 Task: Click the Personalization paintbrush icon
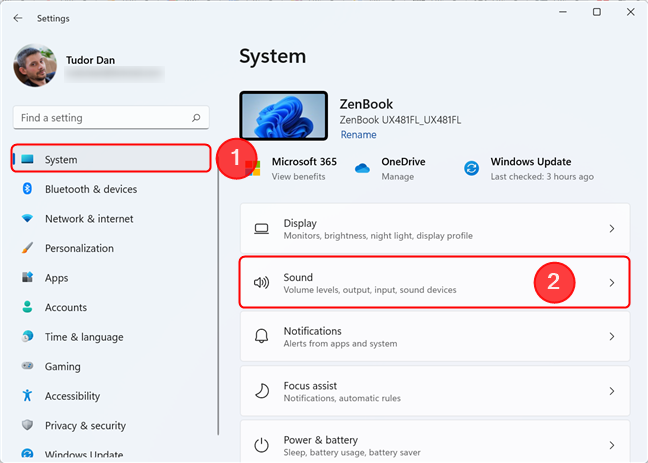click(x=27, y=248)
